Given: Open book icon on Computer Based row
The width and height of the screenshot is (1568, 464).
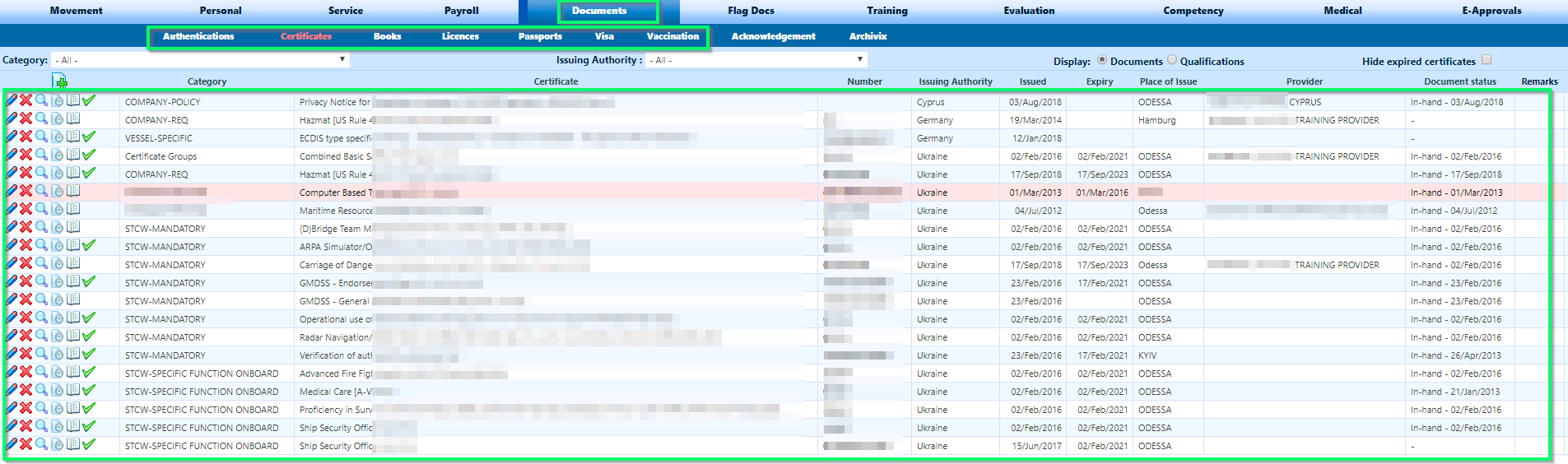Looking at the screenshot, I should pyautogui.click(x=73, y=191).
